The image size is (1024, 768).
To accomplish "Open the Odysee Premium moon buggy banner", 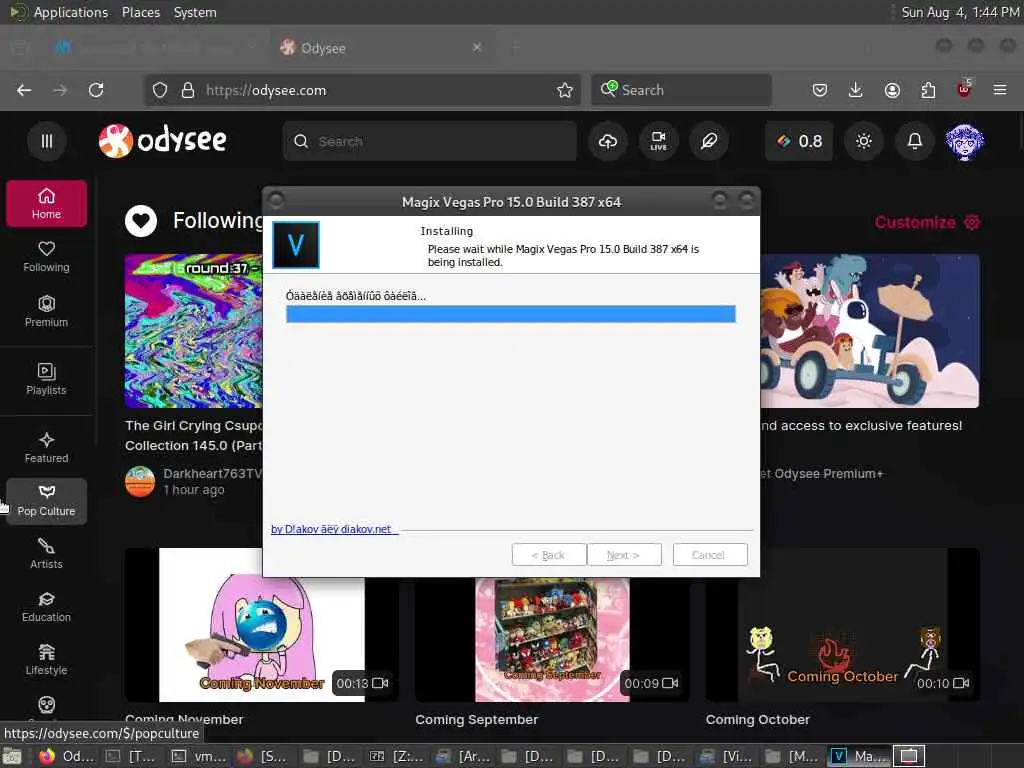I will point(870,331).
